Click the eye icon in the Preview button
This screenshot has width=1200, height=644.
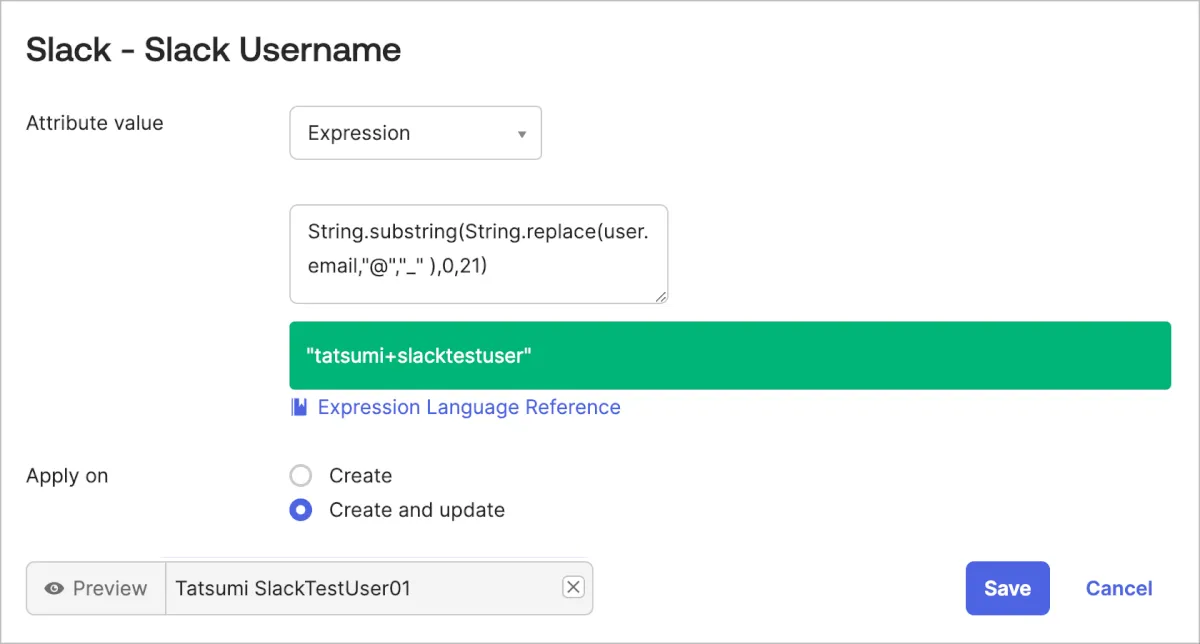55,588
